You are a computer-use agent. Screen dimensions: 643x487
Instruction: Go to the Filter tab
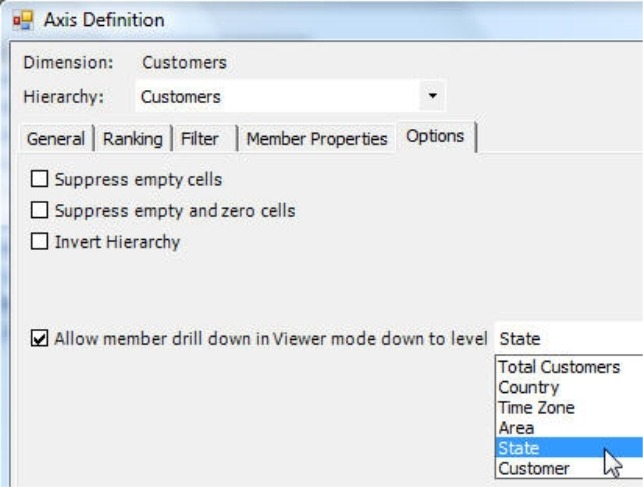click(x=200, y=139)
